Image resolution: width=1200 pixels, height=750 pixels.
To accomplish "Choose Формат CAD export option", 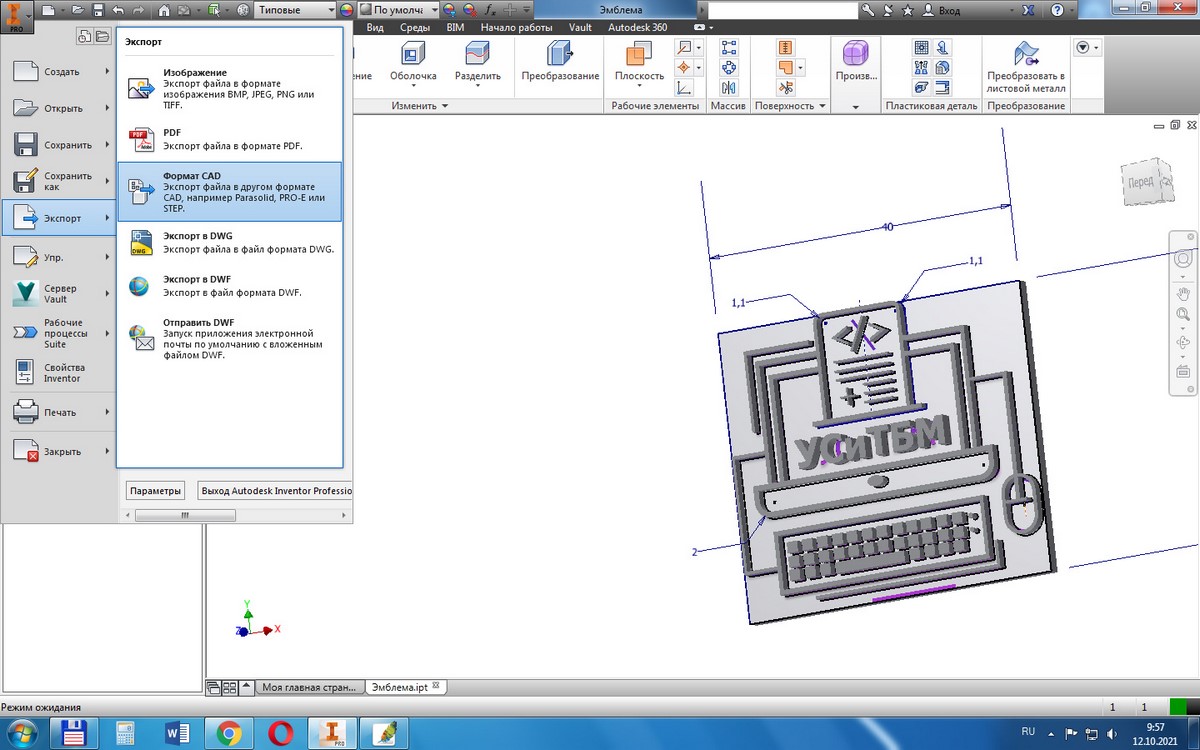I will tap(229, 192).
